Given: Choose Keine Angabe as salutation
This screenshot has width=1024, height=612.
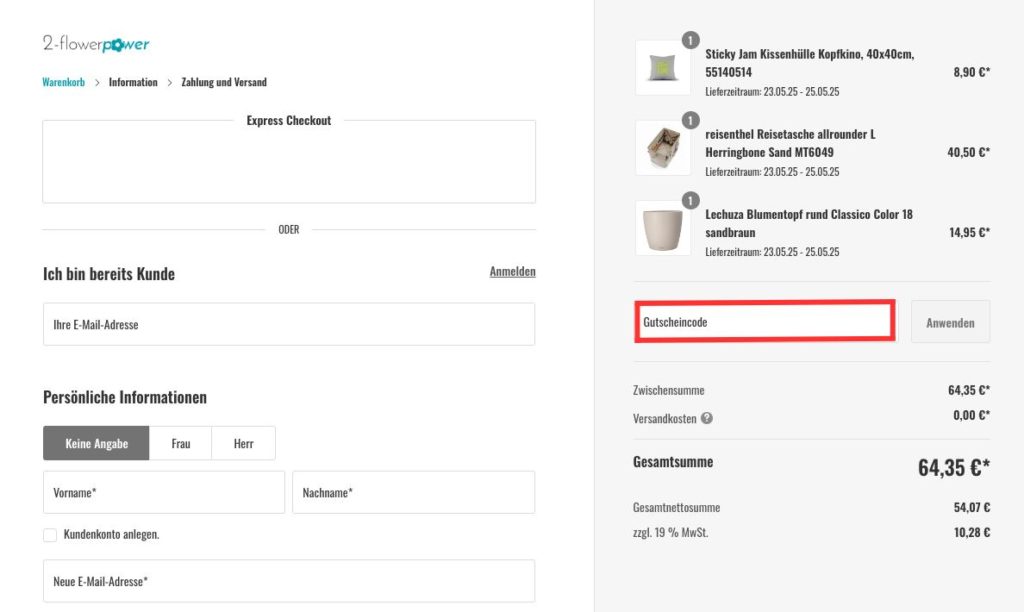Looking at the screenshot, I should pos(96,443).
